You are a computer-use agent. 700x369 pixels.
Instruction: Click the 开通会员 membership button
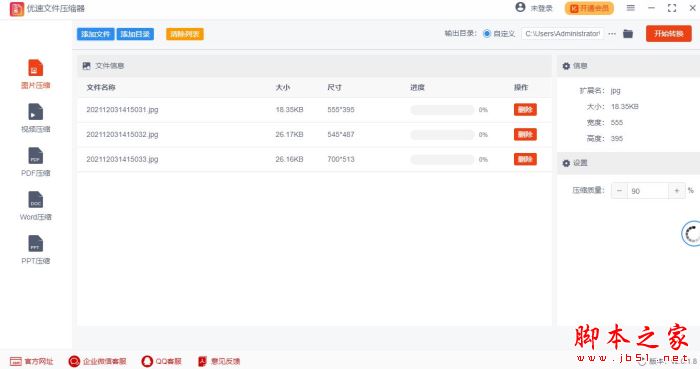(x=589, y=8)
